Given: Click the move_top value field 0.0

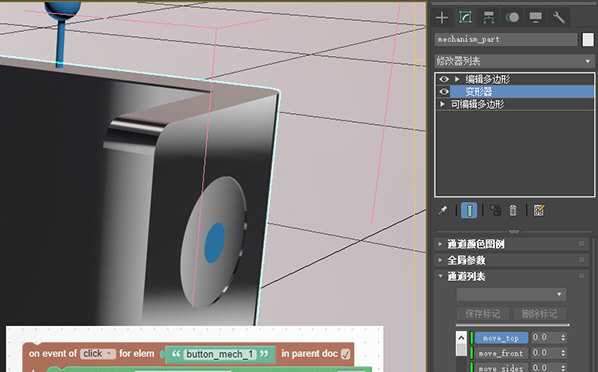Looking at the screenshot, I should tap(544, 338).
